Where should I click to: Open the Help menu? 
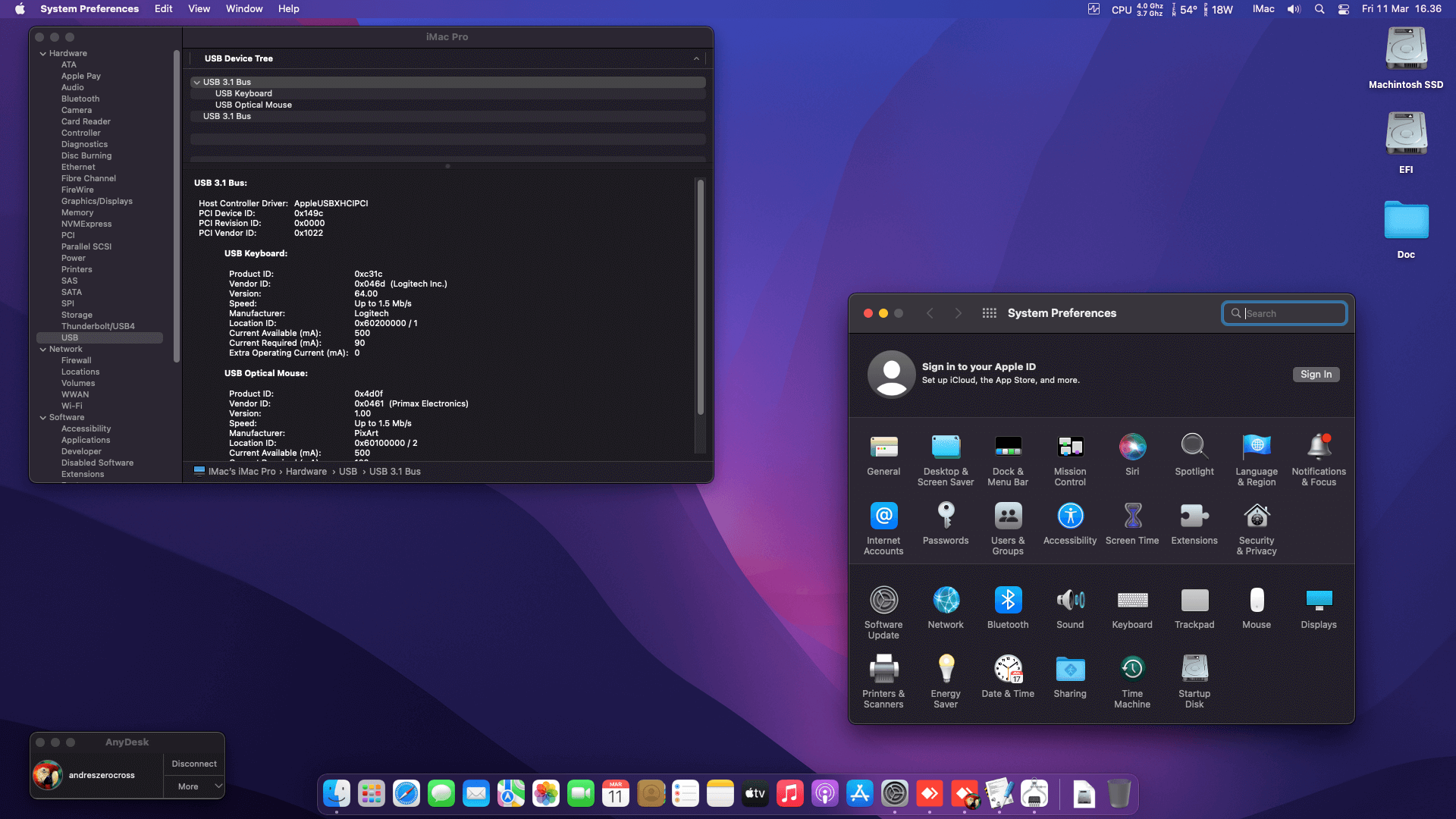pyautogui.click(x=288, y=9)
